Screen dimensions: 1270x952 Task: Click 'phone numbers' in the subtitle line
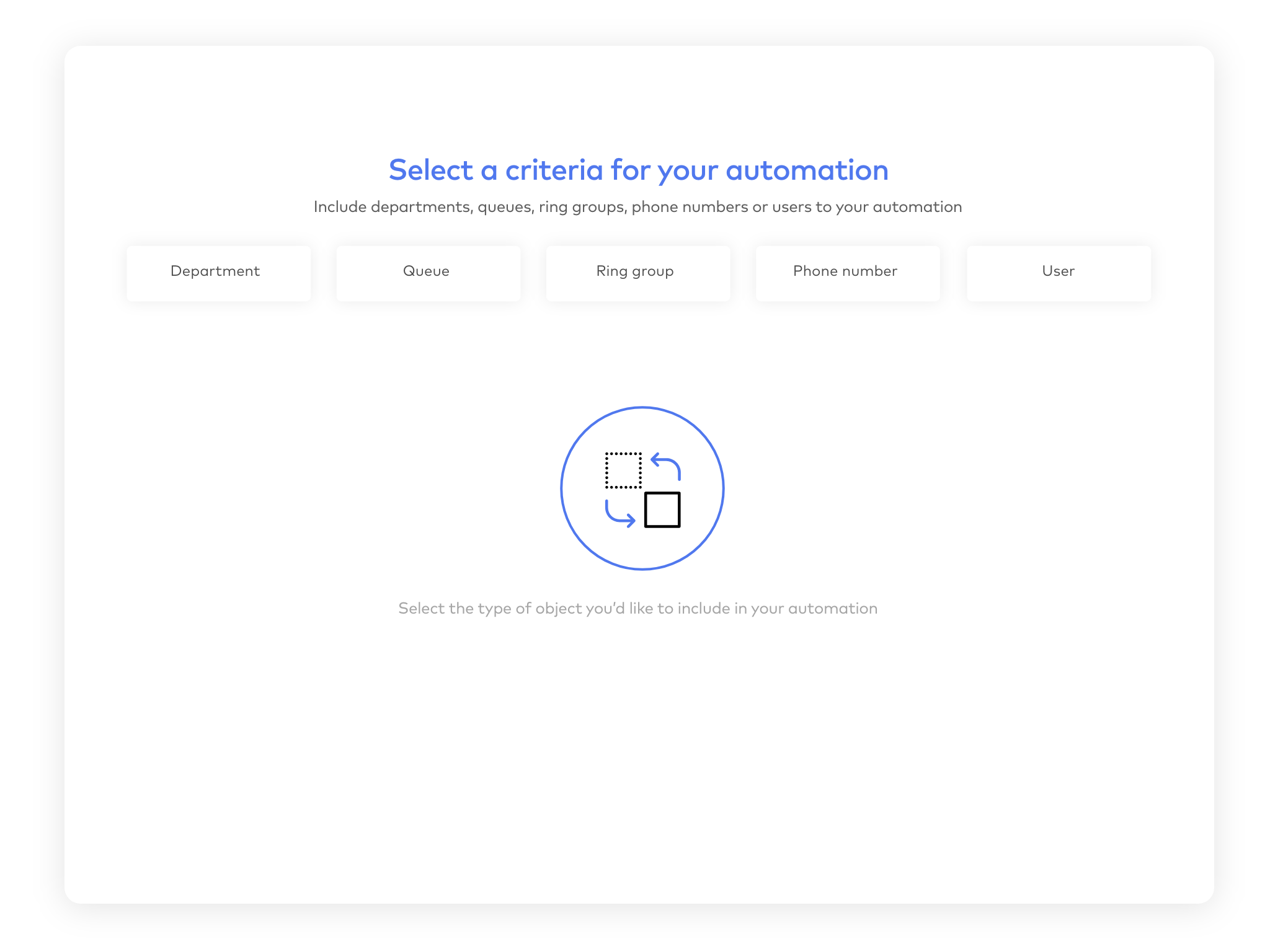click(x=690, y=207)
